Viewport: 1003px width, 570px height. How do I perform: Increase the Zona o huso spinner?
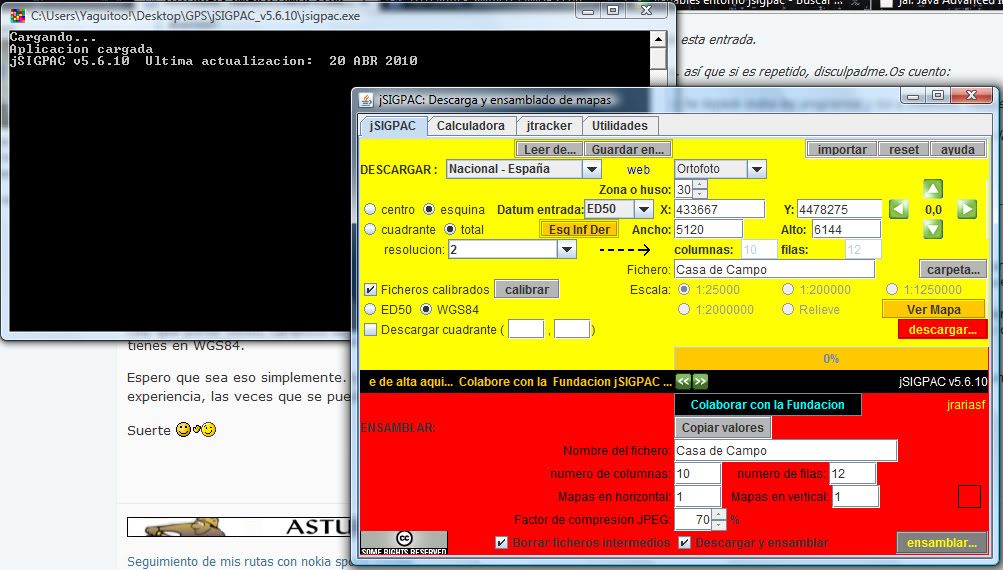700,185
